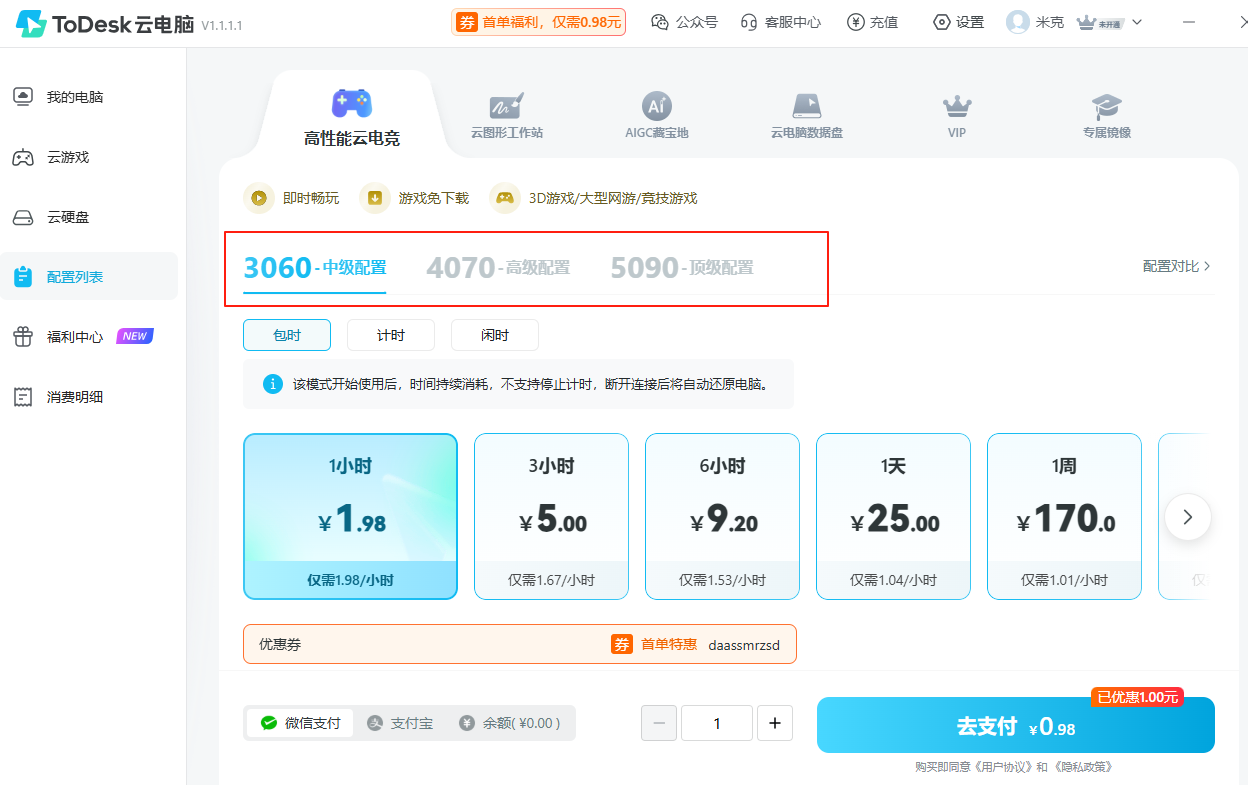The height and width of the screenshot is (785, 1248).
Task: Click 充值 recharge in title bar
Action: (x=873, y=22)
